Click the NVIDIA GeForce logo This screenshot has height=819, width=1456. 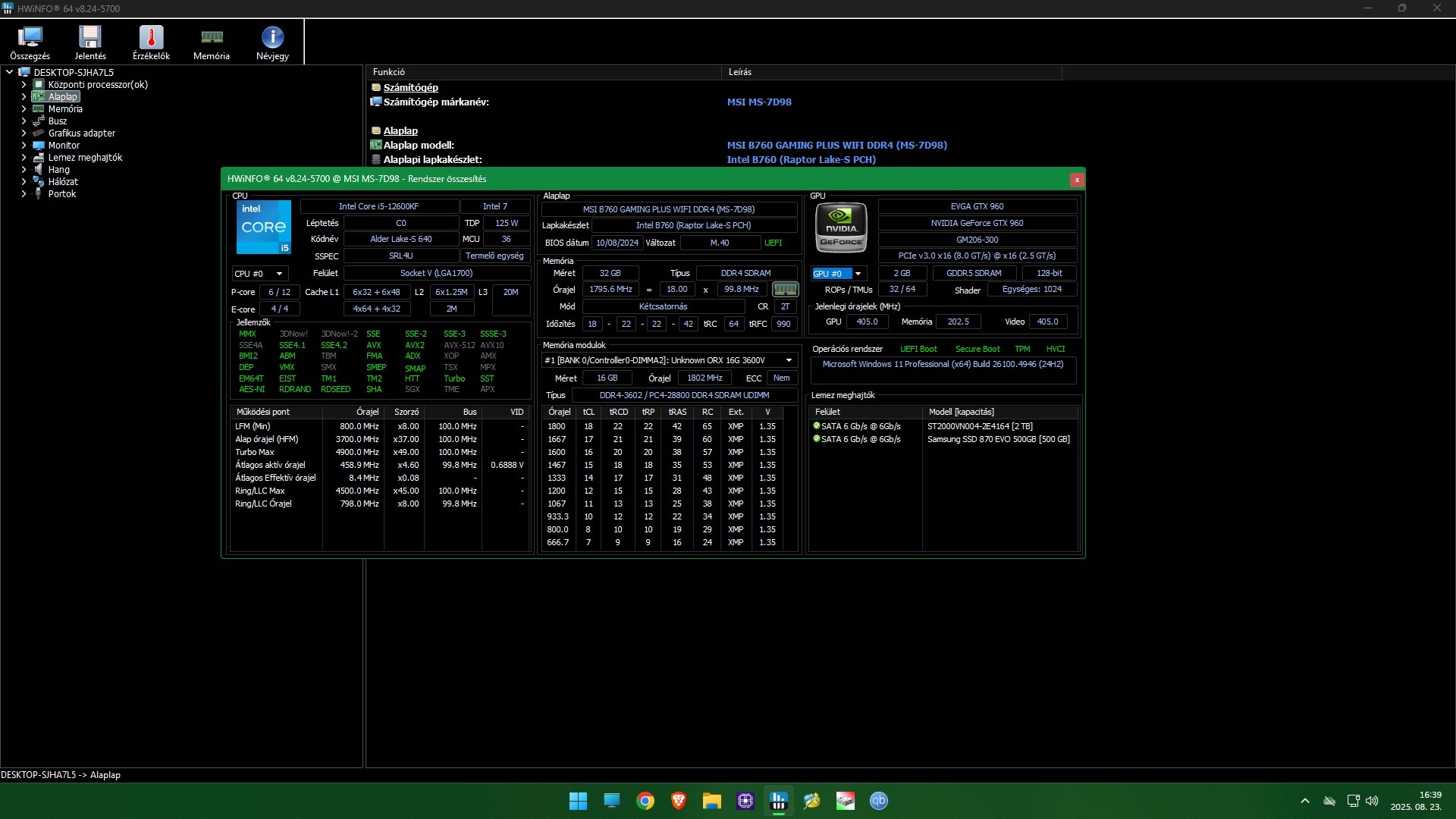coord(840,227)
